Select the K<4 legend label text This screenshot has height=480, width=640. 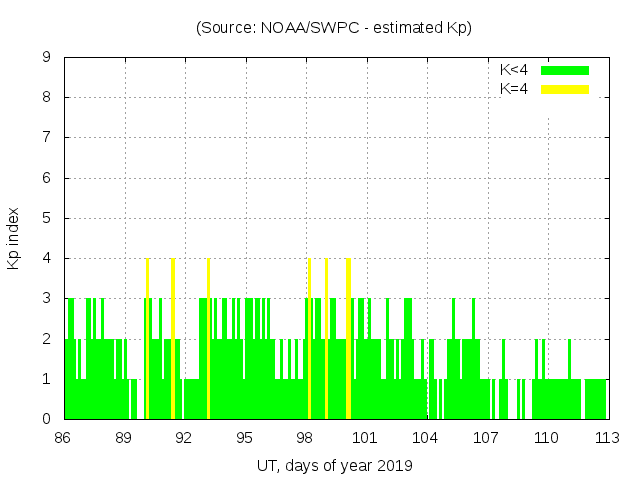tap(514, 70)
